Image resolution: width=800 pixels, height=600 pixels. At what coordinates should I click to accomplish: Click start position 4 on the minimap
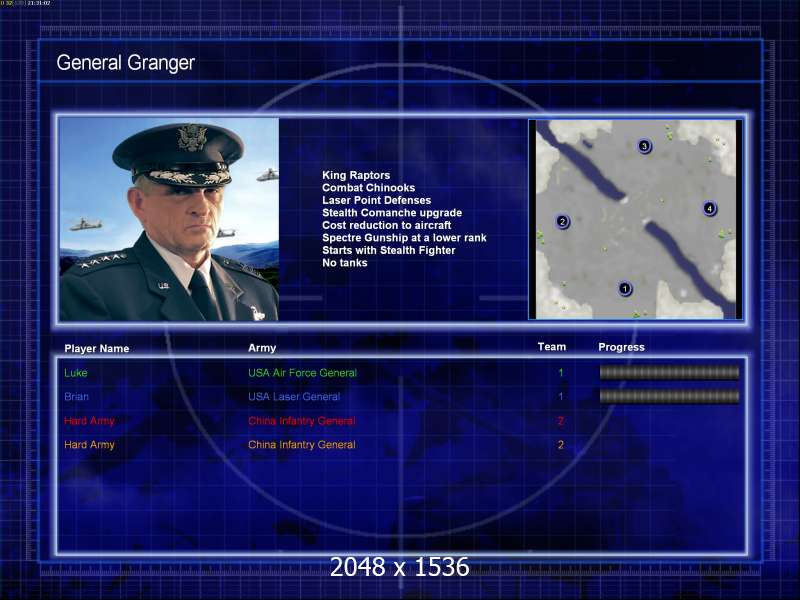click(x=709, y=208)
